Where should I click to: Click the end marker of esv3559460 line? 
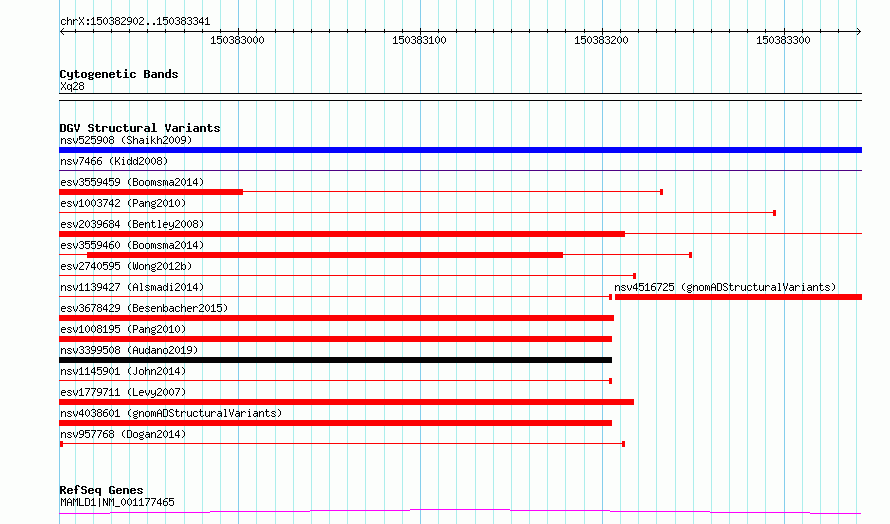click(691, 255)
